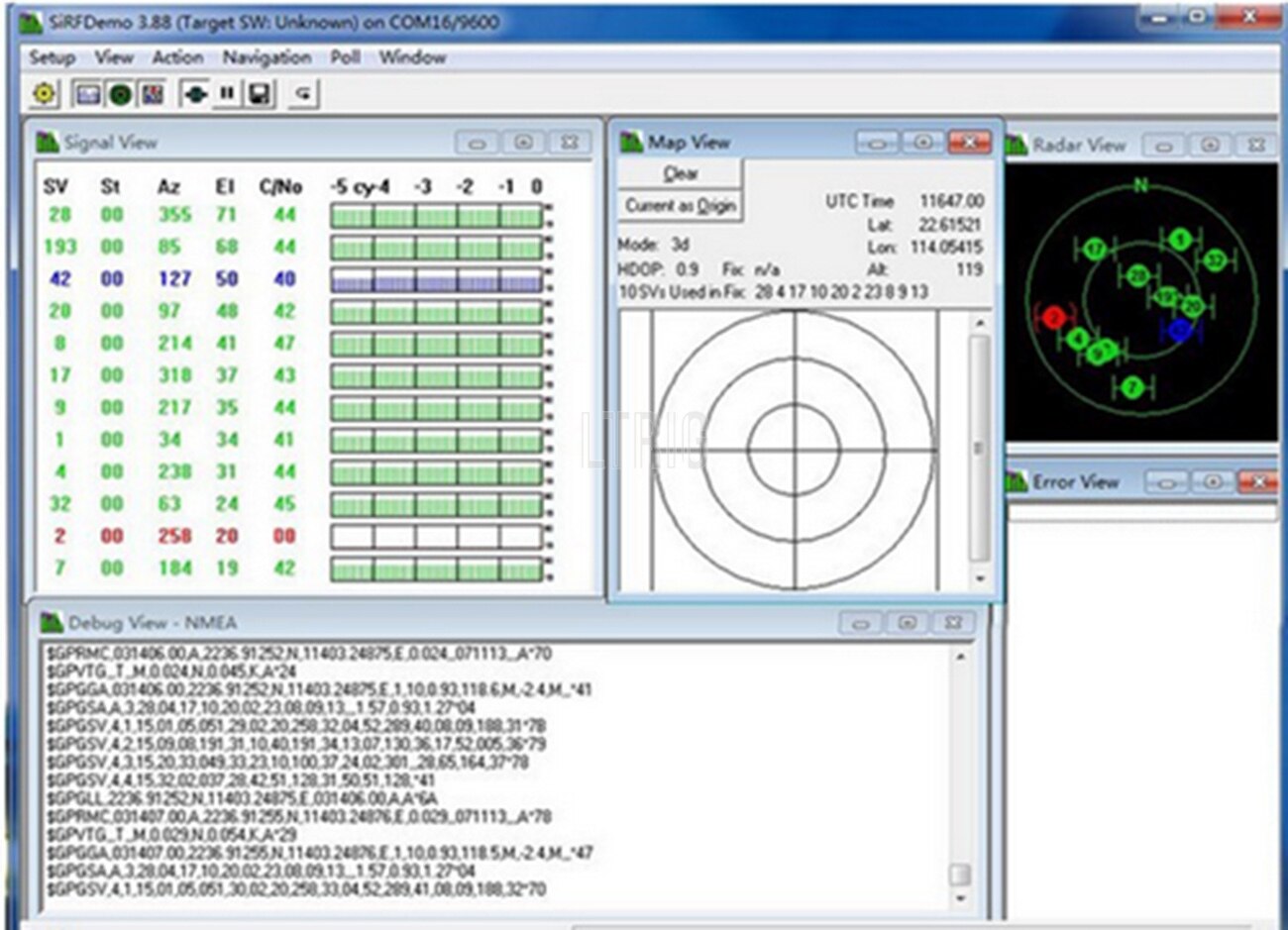Viewport: 1288px width, 930px height.
Task: Open the Action menu
Action: coord(177,57)
